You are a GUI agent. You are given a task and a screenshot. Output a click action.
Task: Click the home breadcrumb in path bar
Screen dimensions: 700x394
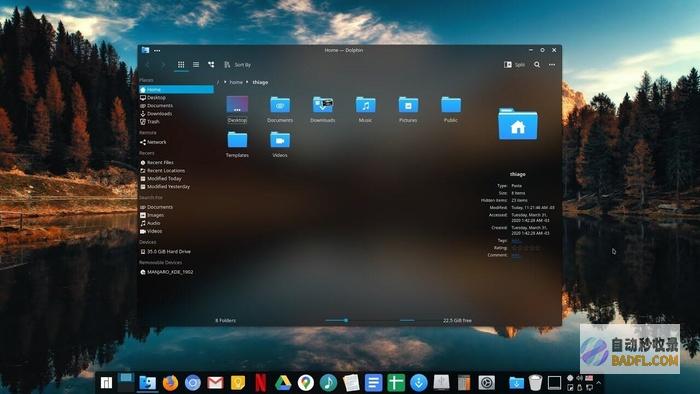tap(236, 83)
